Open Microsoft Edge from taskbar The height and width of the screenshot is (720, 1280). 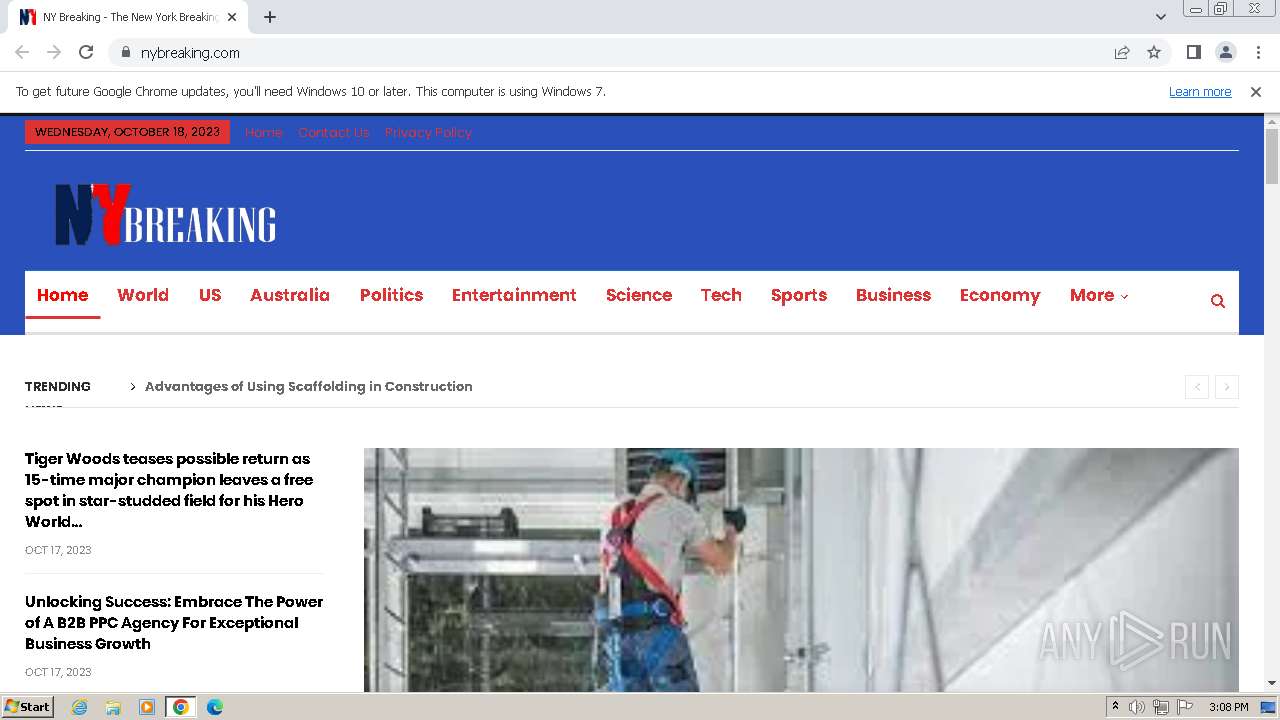pyautogui.click(x=215, y=707)
